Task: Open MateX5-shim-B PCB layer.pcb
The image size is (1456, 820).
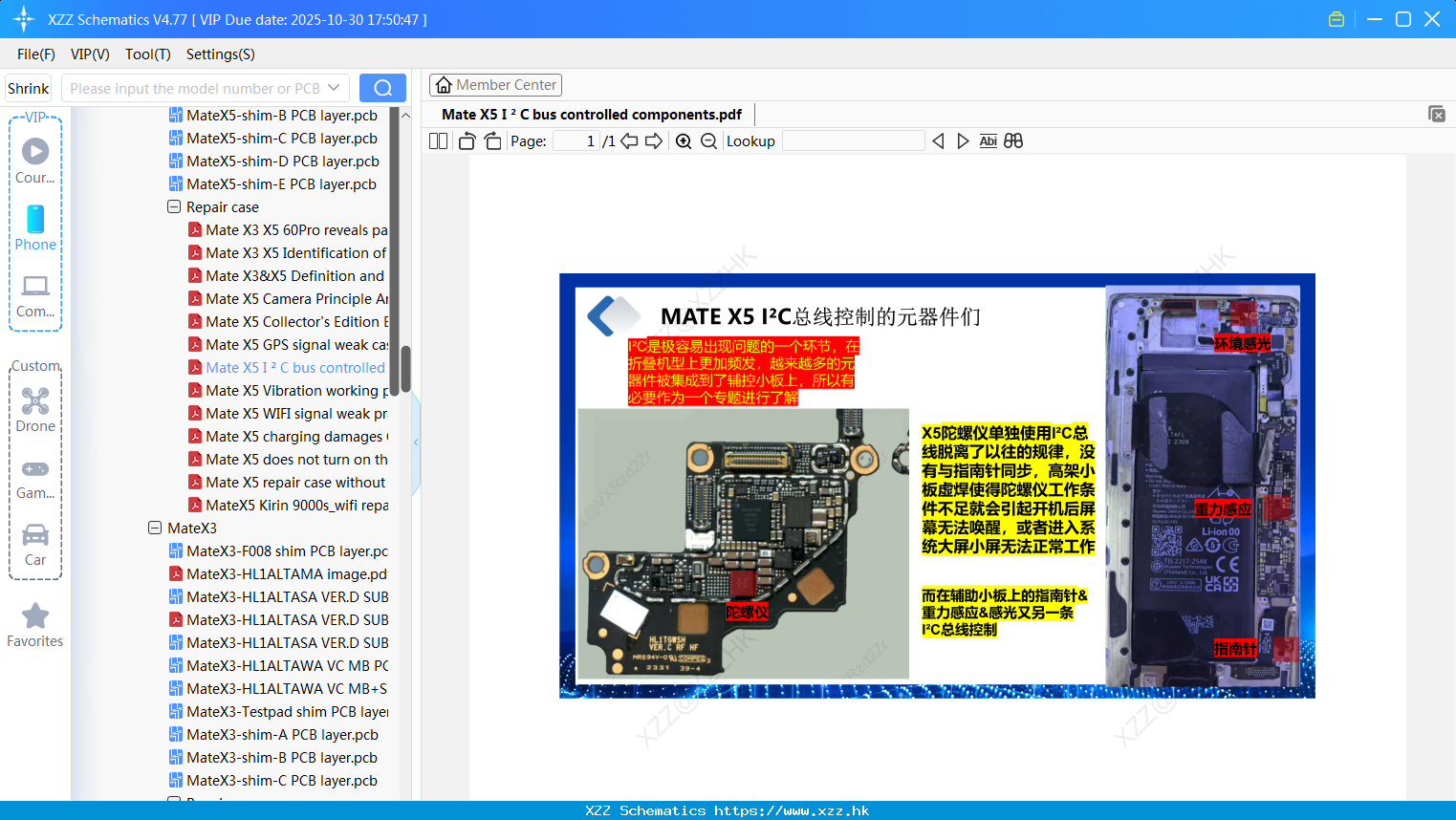Action: click(x=272, y=115)
